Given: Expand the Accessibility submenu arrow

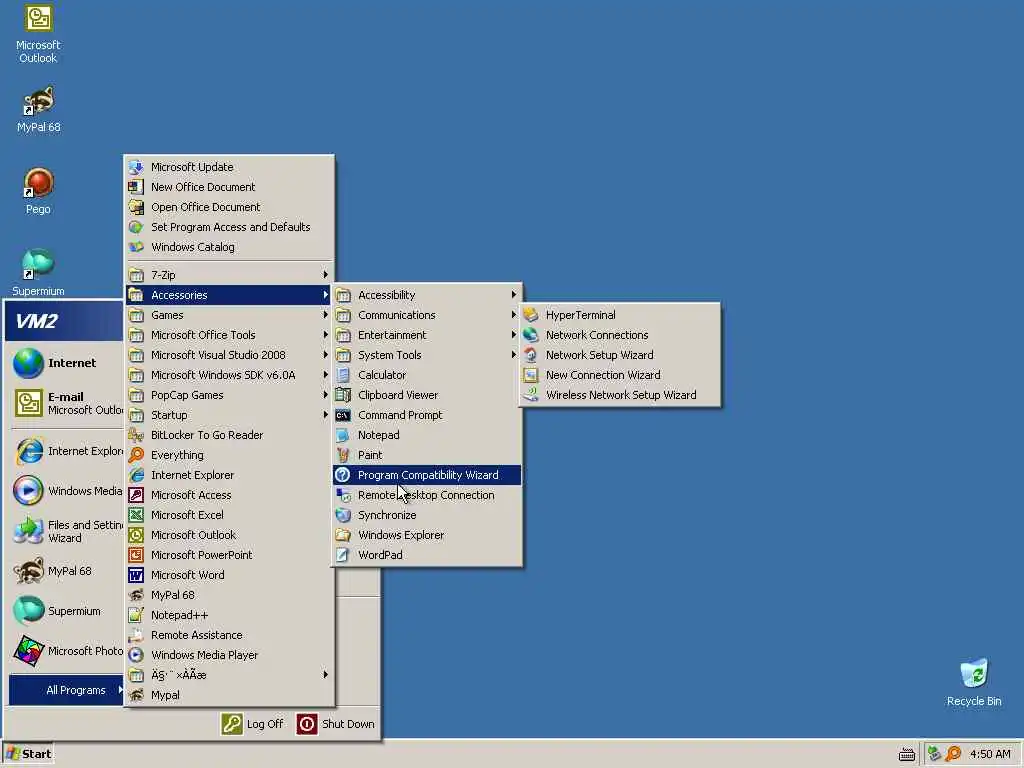Looking at the screenshot, I should [514, 295].
